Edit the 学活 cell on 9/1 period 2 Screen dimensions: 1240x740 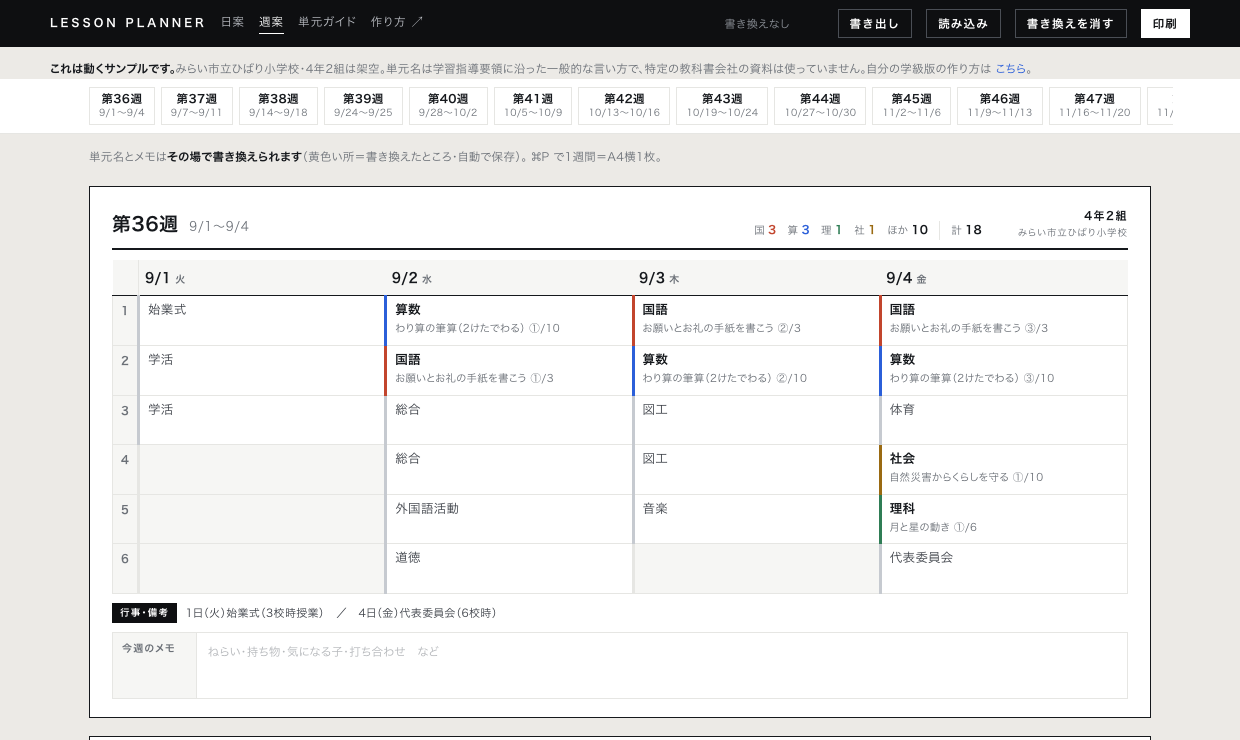click(x=261, y=370)
